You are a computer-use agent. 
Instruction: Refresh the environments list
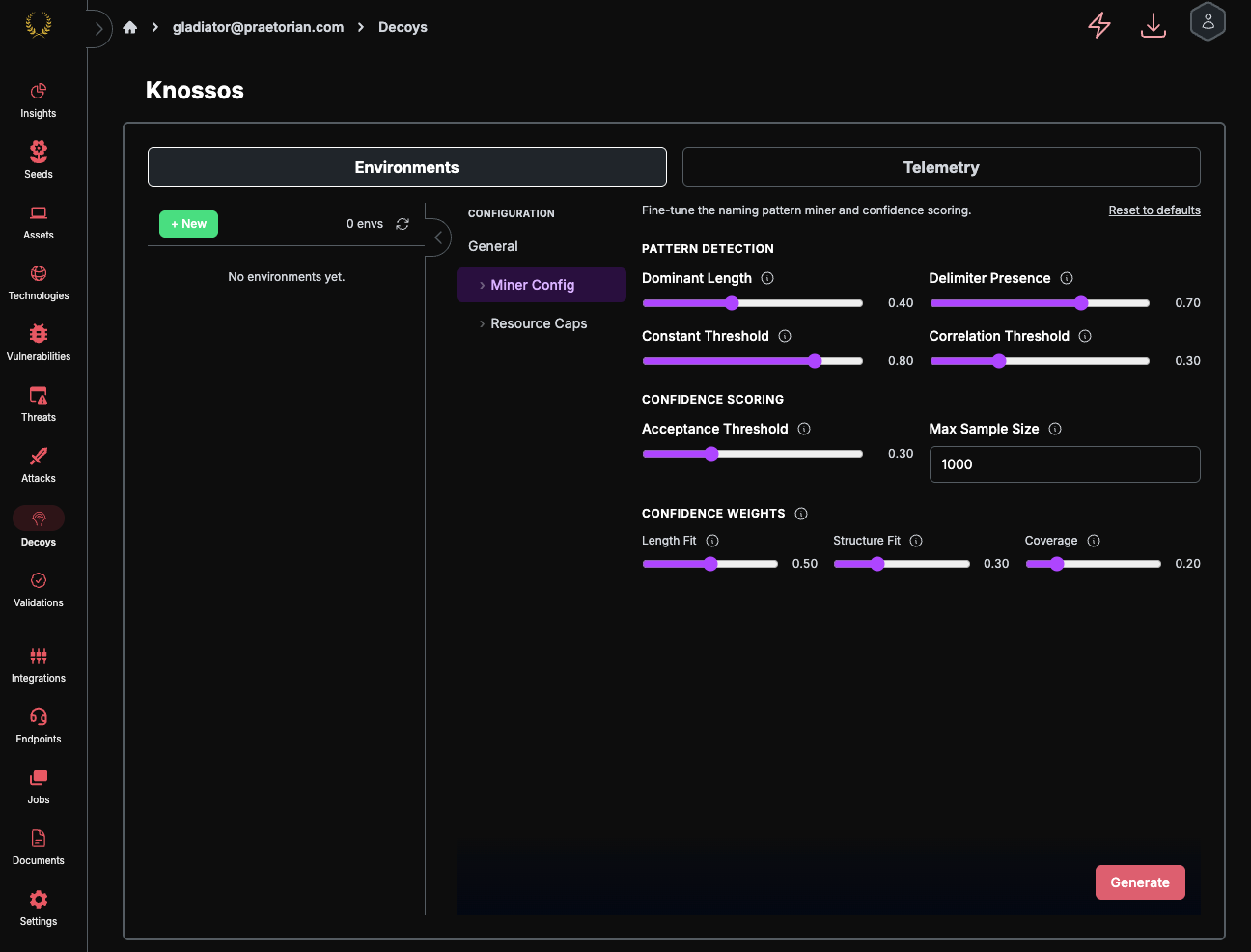coord(403,224)
